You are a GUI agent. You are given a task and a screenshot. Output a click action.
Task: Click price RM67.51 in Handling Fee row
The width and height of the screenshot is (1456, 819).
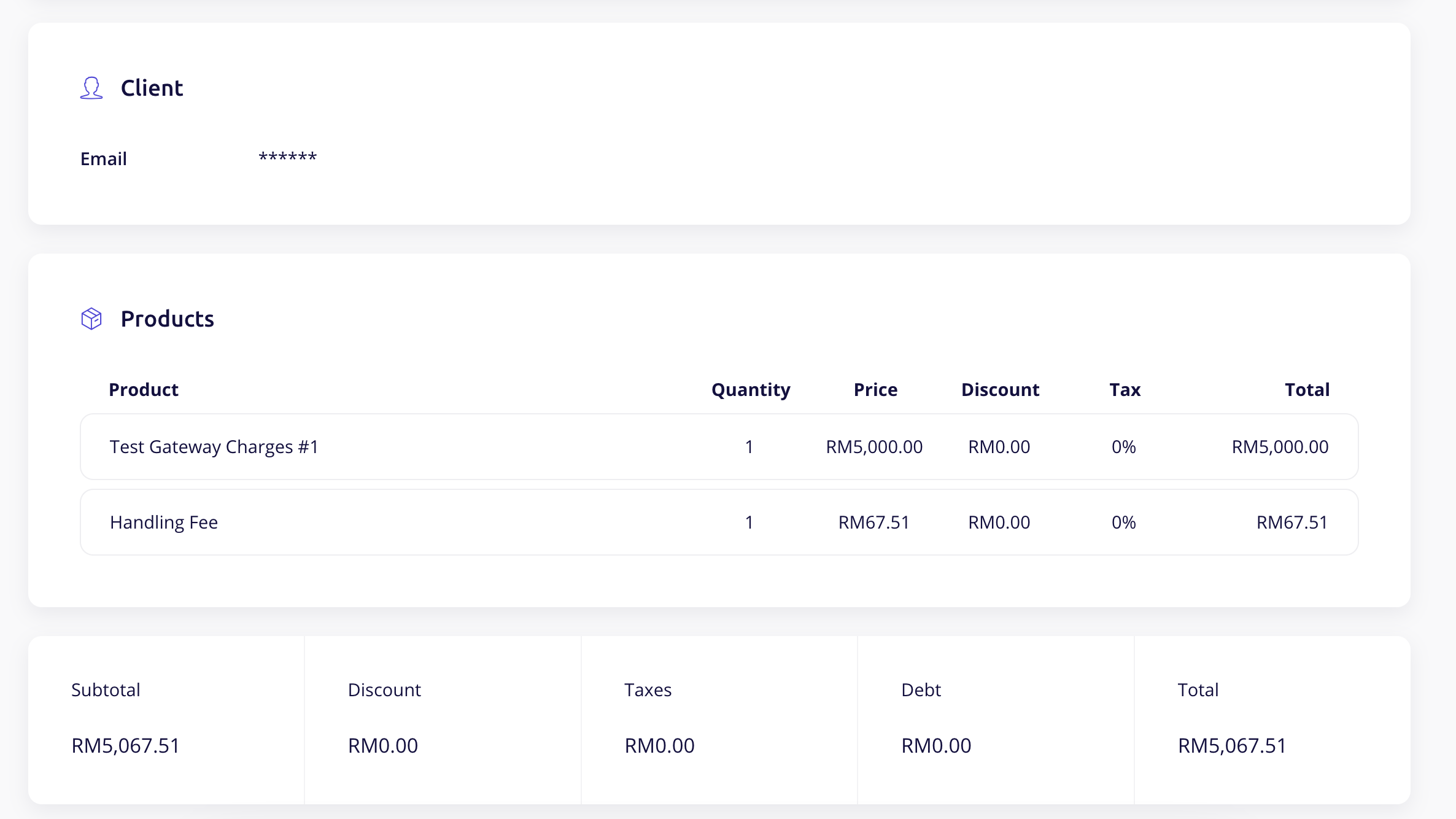pos(874,522)
